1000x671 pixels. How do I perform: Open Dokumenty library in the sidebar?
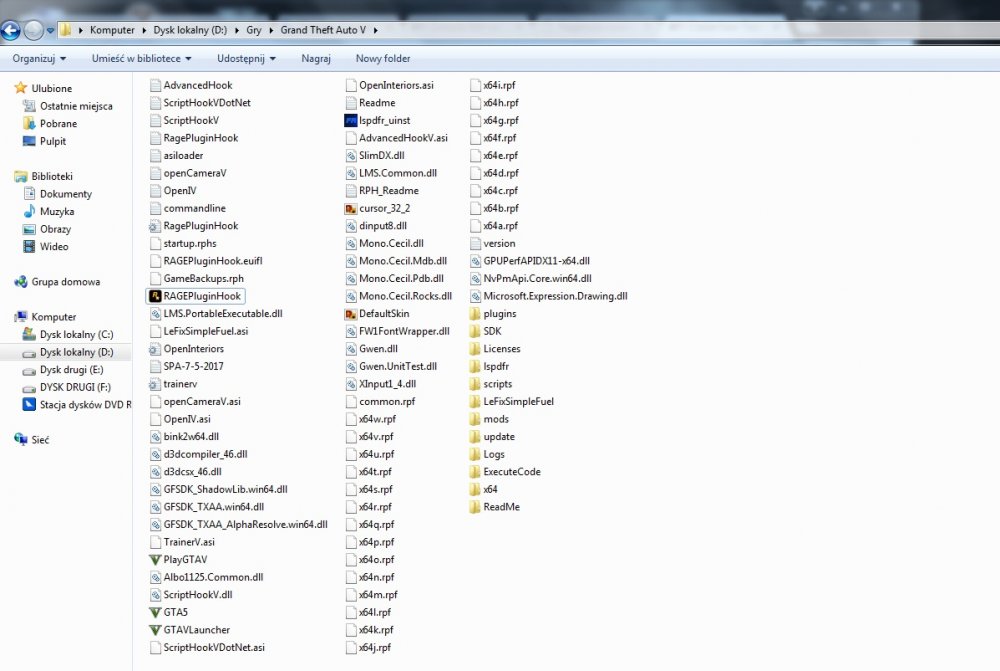[x=66, y=194]
